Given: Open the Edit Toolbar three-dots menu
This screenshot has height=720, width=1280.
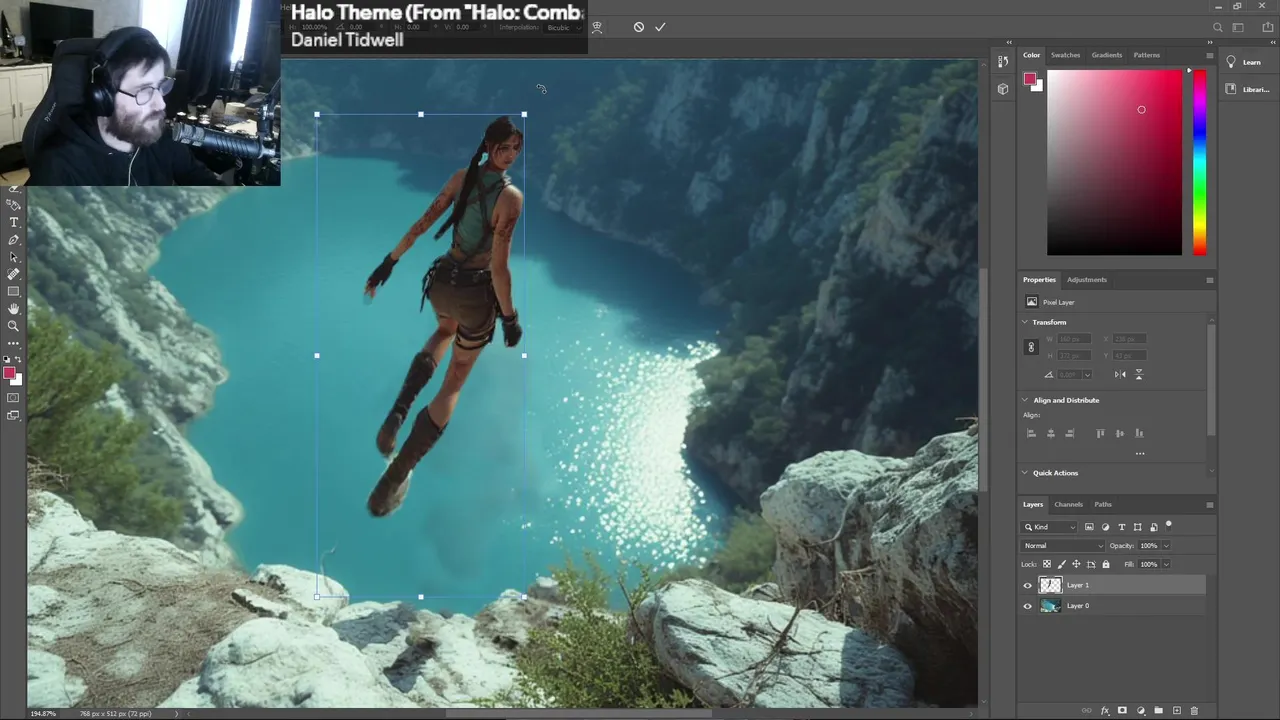Looking at the screenshot, I should coord(13,343).
